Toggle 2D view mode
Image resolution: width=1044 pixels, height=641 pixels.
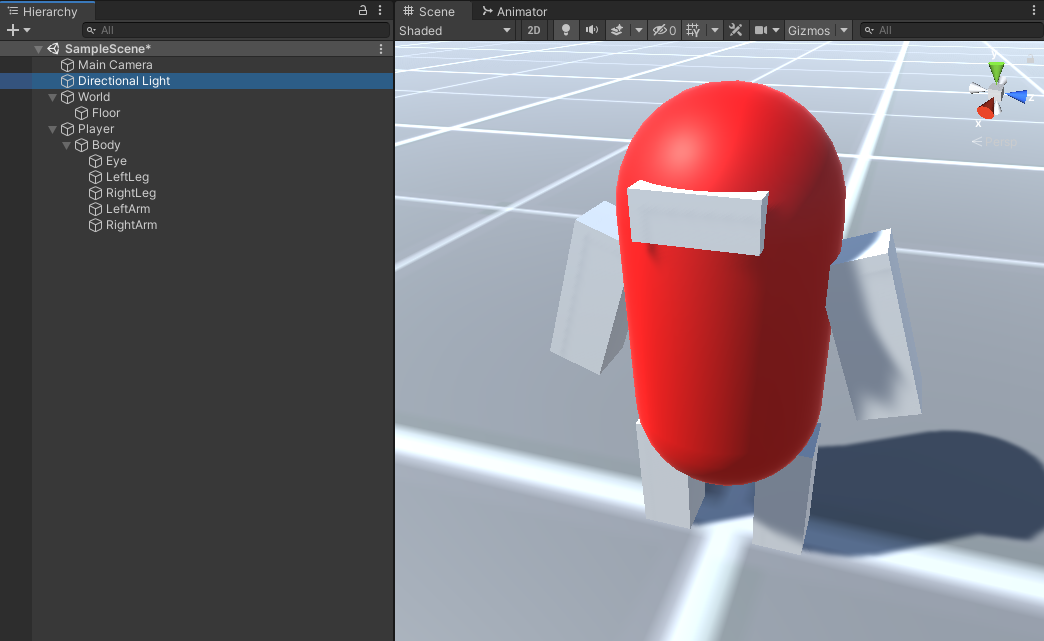533,30
